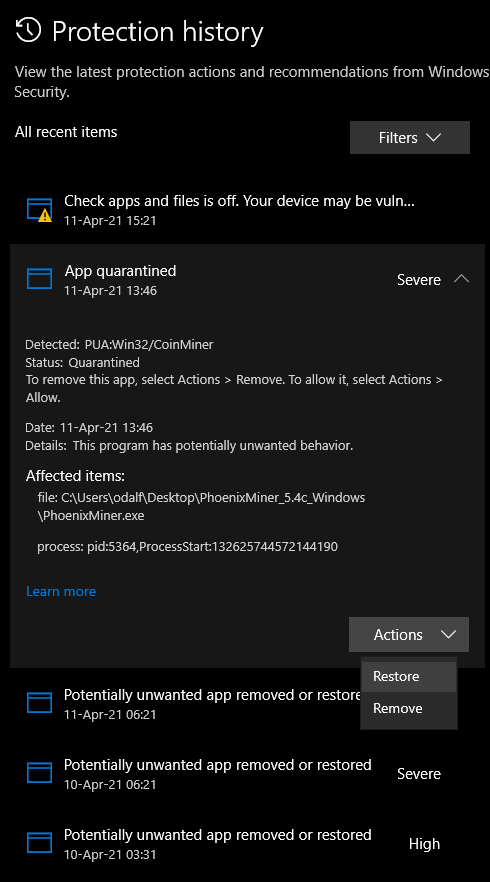Expand the 11-Apr-21 06:21 unwanted app entry
This screenshot has width=490, height=882.
186,703
